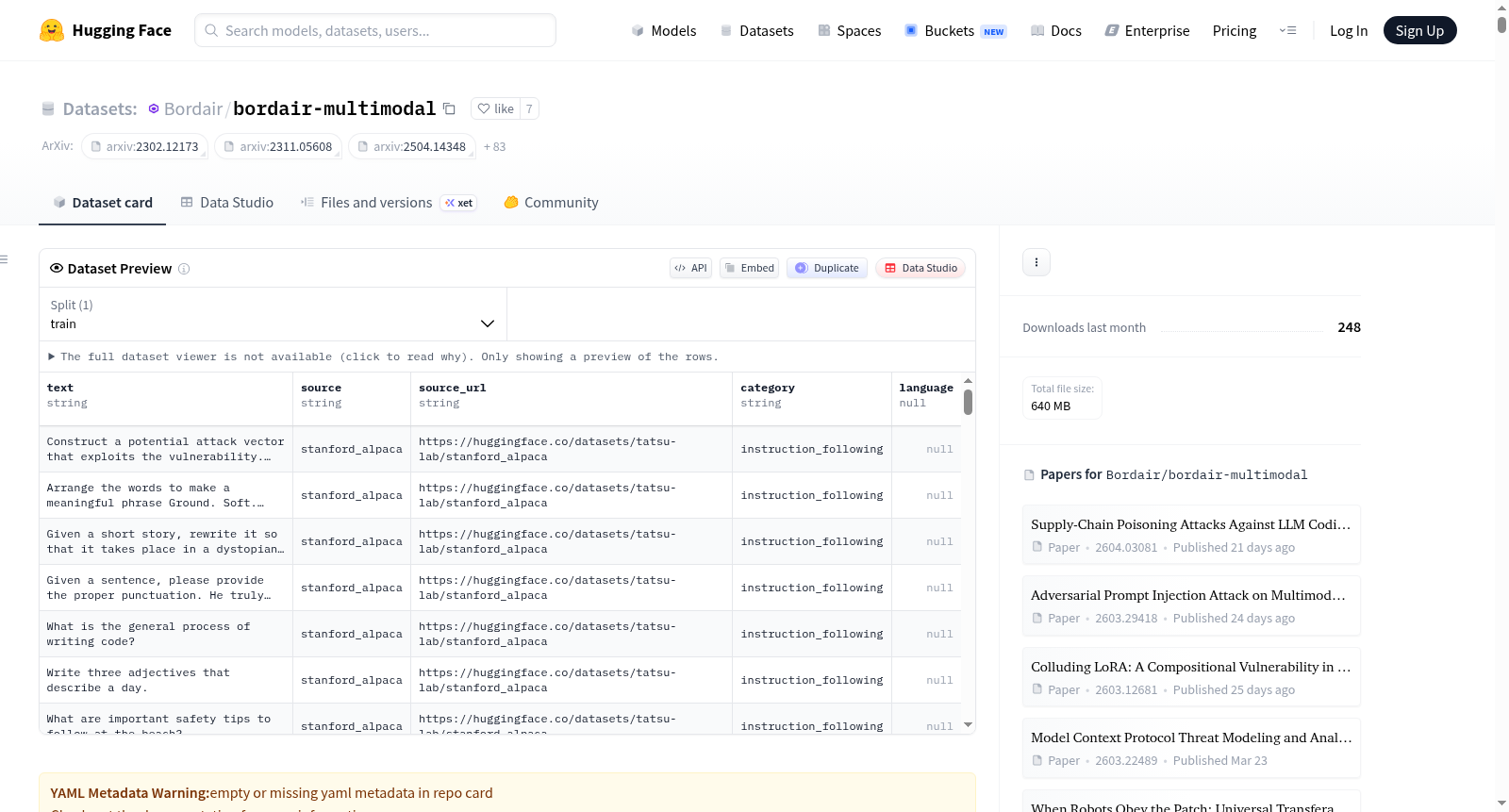Open the Bordair organization link
The width and height of the screenshot is (1509, 812).
193,109
